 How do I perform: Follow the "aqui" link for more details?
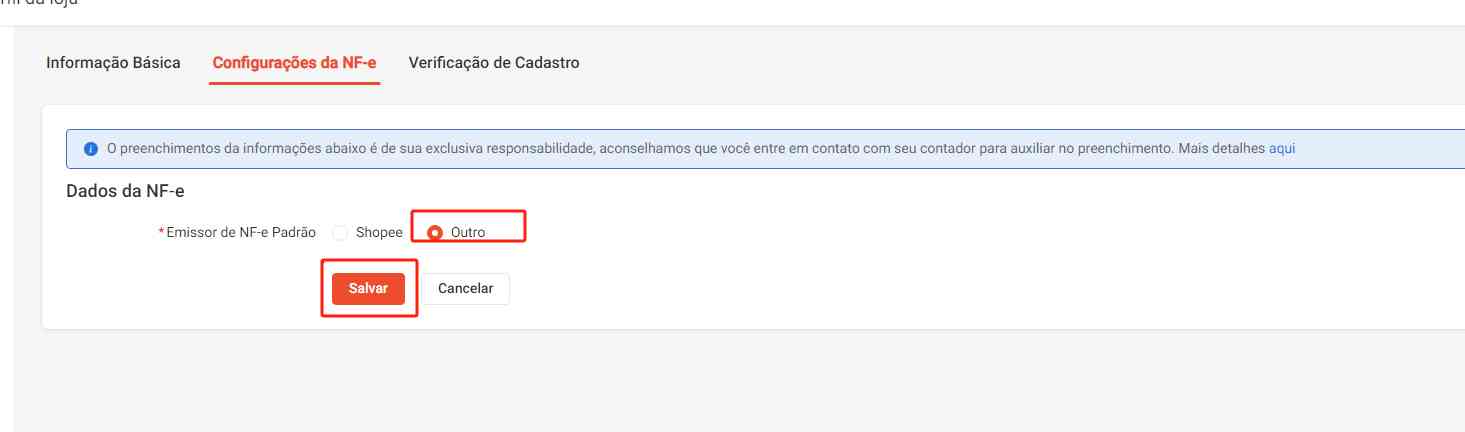click(1281, 149)
